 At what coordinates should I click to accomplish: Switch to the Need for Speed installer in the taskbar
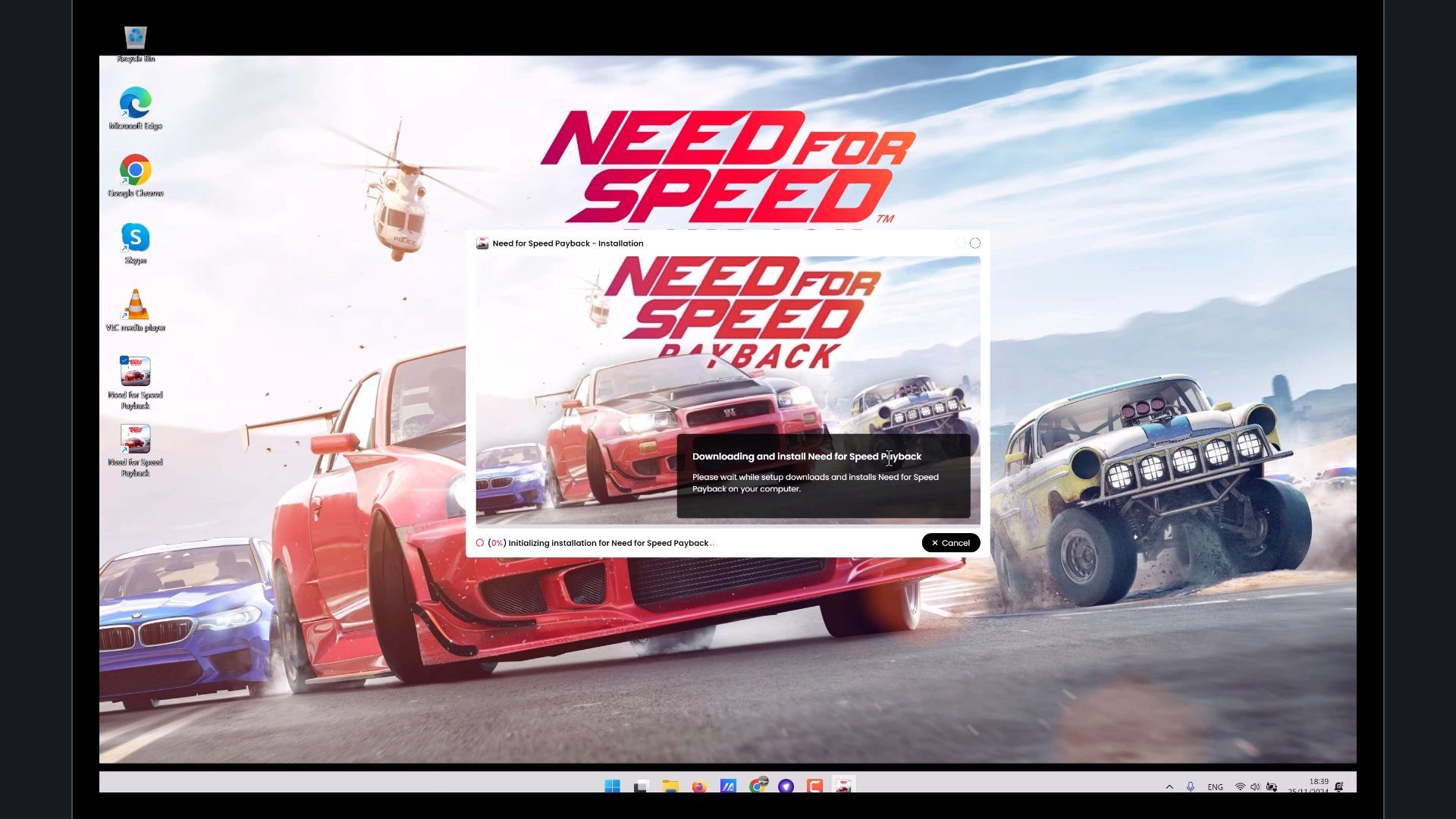tap(844, 786)
